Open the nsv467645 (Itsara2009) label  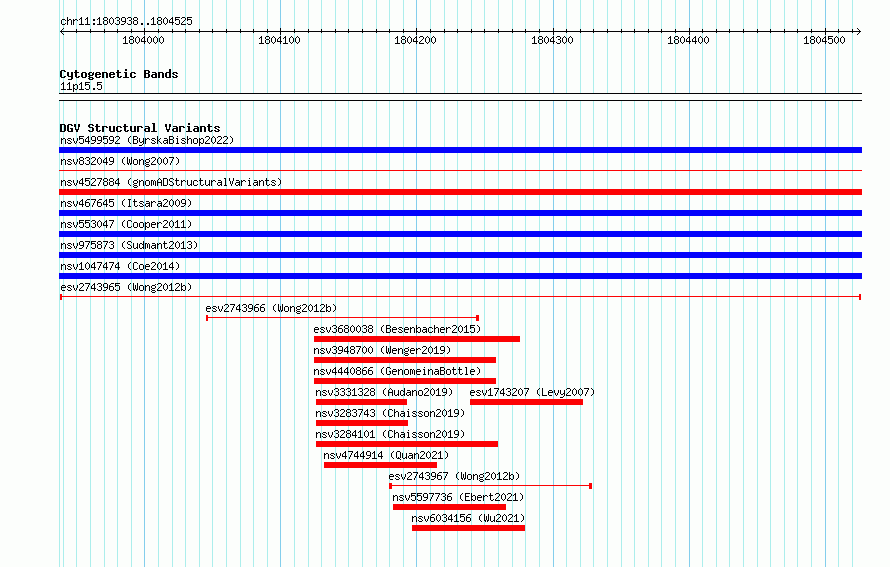[x=126, y=203]
